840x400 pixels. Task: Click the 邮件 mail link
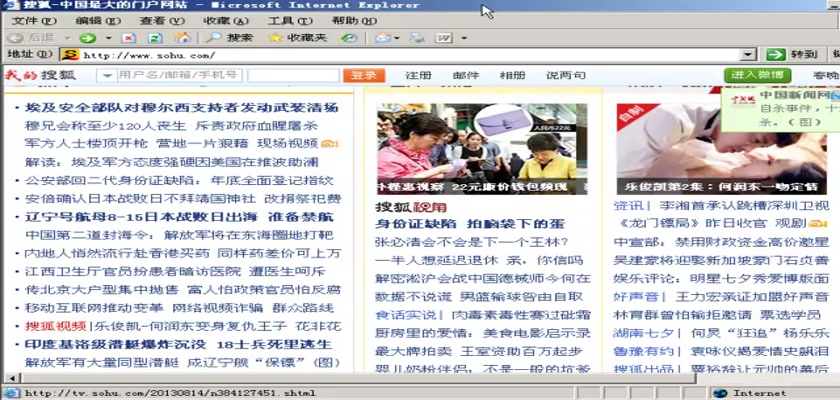click(466, 76)
